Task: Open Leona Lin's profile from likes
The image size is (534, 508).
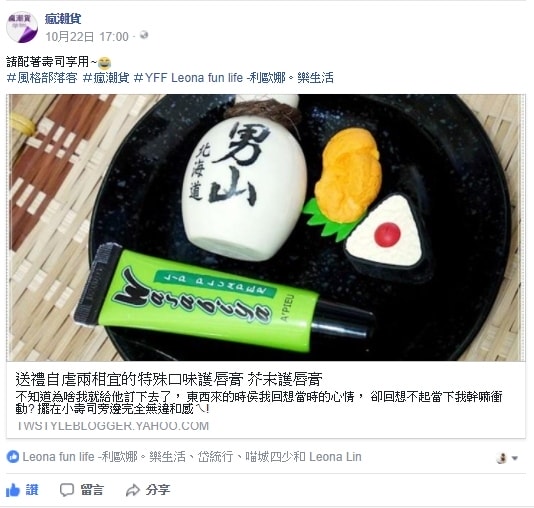Action: point(335,457)
